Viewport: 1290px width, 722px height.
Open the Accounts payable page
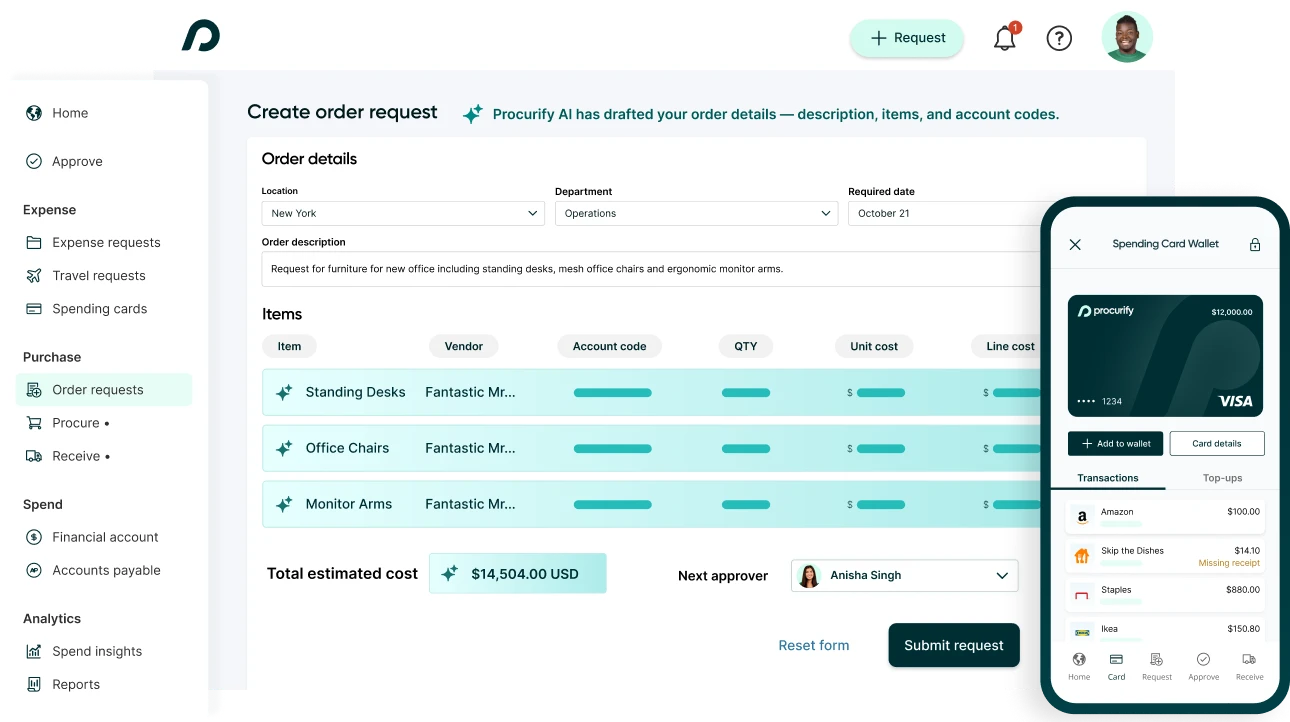coord(105,570)
